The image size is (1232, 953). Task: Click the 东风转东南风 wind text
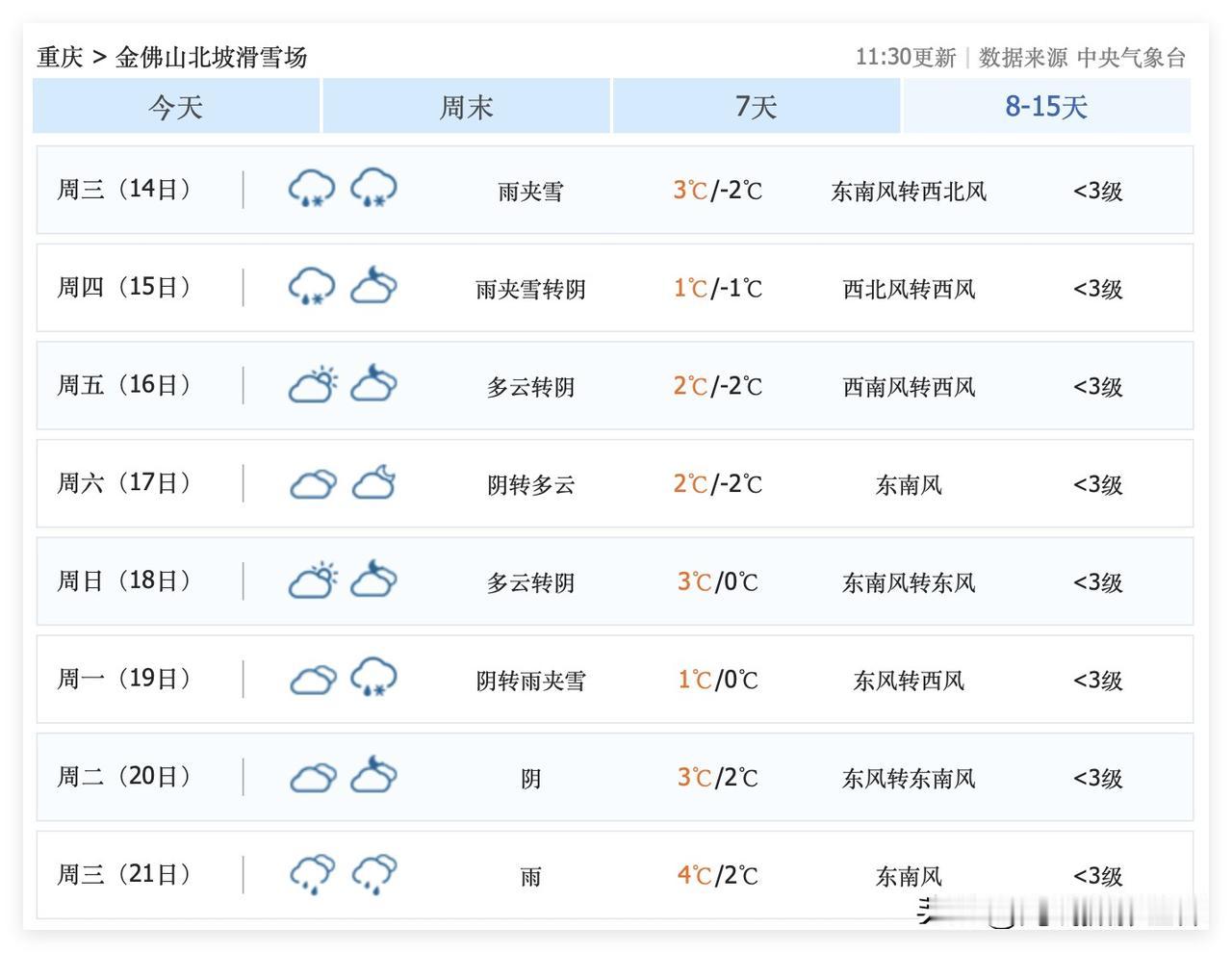[x=909, y=778]
